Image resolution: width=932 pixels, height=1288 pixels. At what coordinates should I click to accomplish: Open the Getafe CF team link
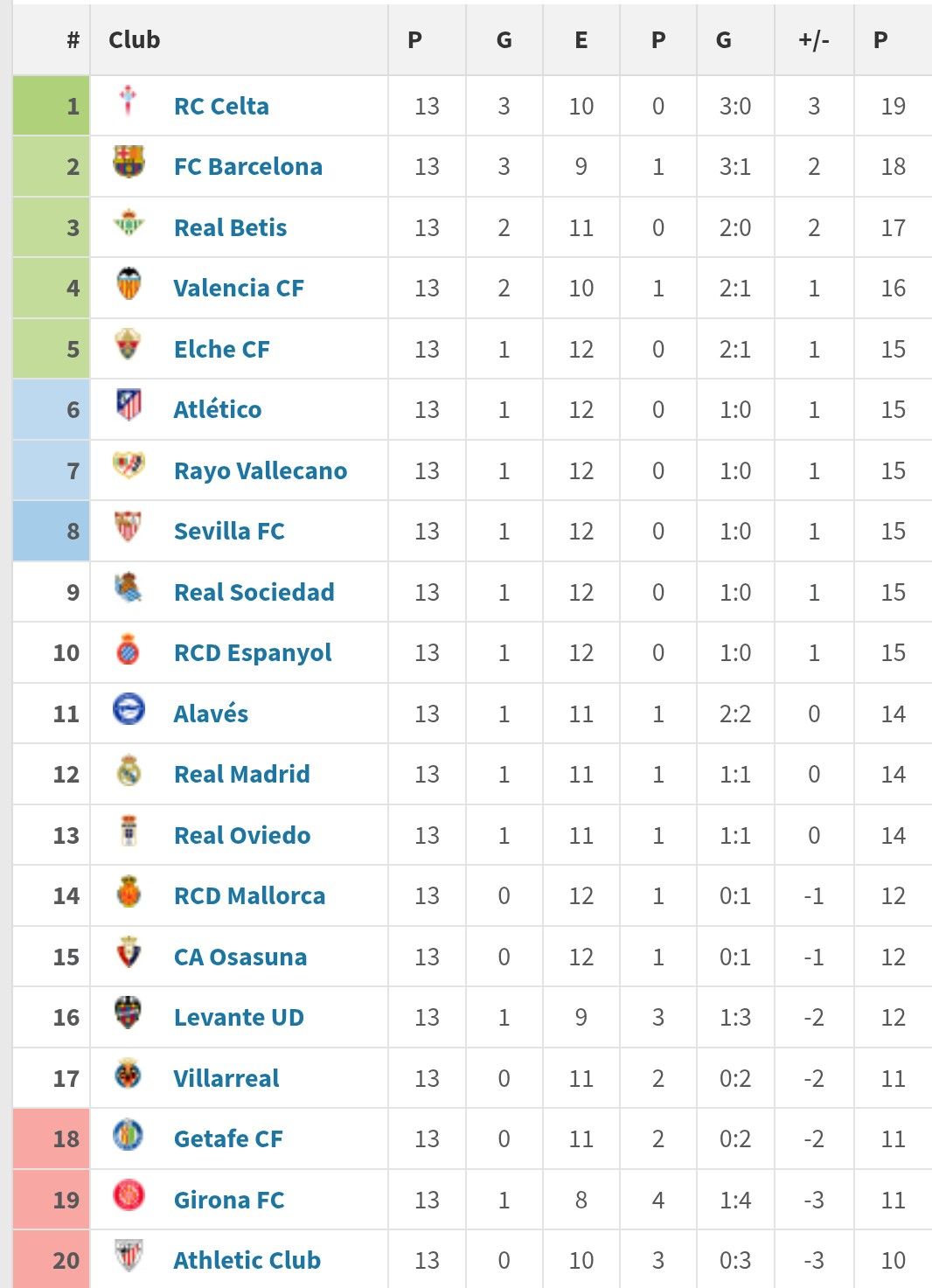[x=228, y=1139]
